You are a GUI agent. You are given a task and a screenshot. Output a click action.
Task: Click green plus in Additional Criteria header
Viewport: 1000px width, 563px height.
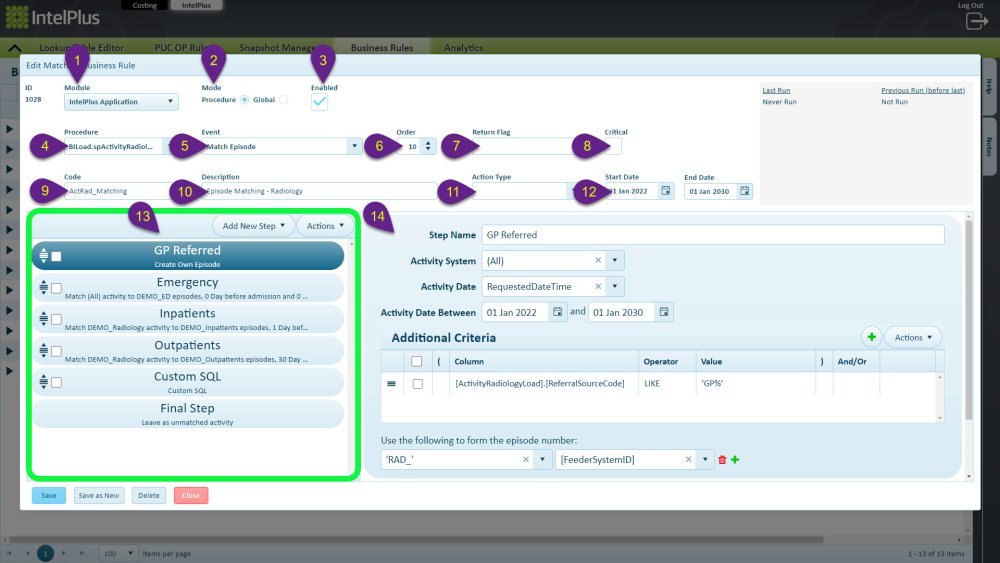tap(871, 337)
